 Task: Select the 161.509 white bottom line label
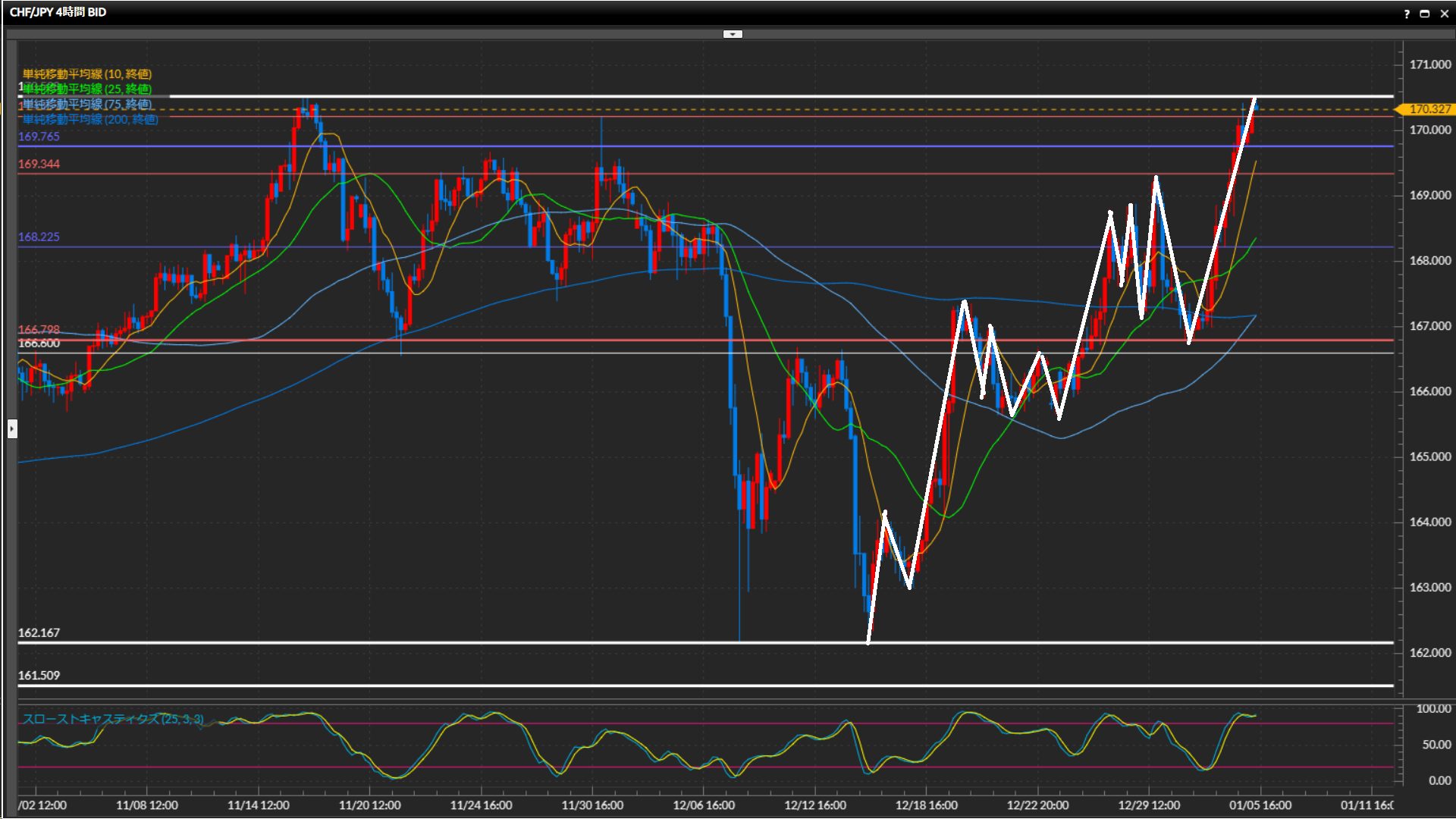39,675
